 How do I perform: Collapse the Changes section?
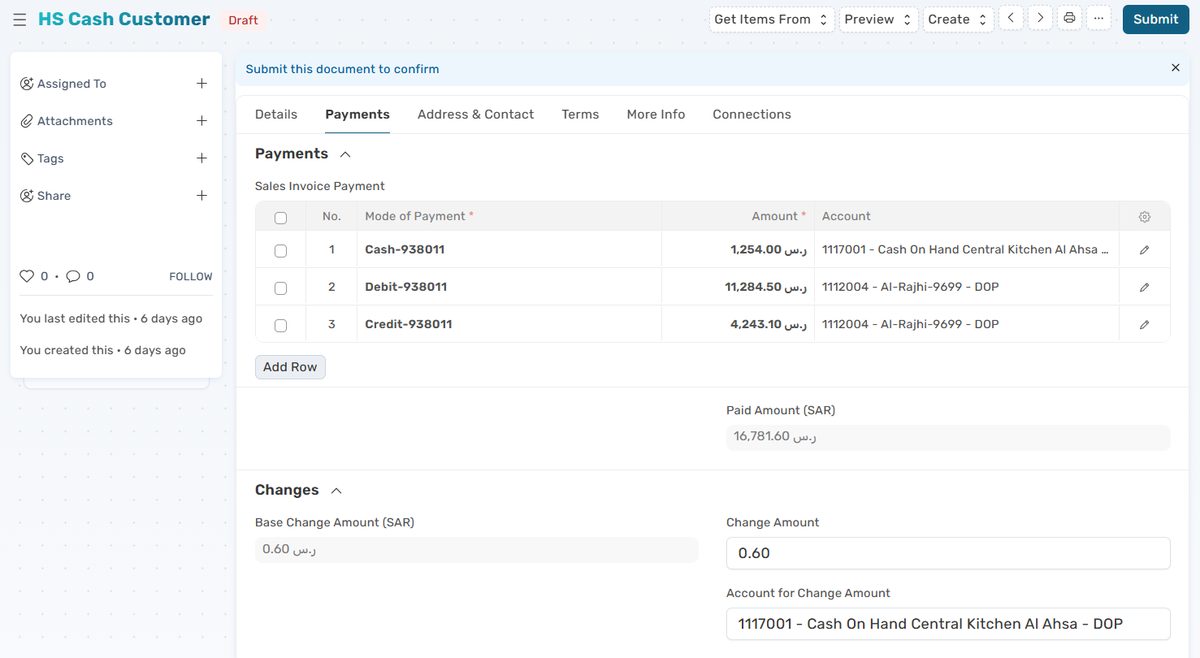coord(336,491)
